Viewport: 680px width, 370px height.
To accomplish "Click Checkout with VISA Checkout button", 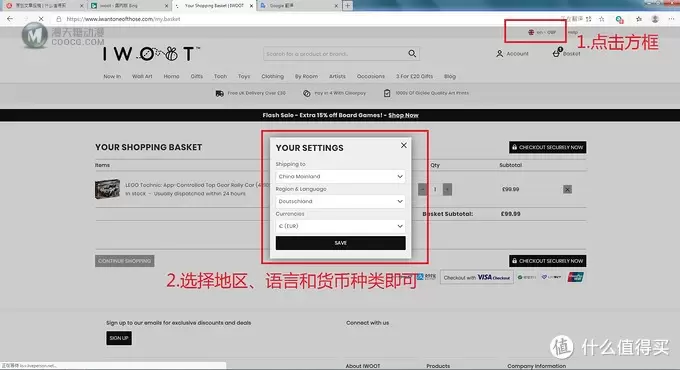I will click(x=477, y=277).
